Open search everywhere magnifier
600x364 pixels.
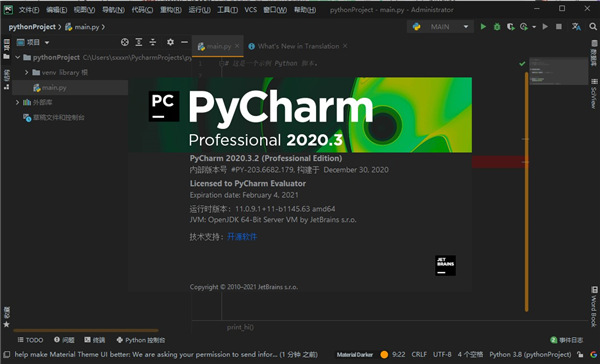593,27
